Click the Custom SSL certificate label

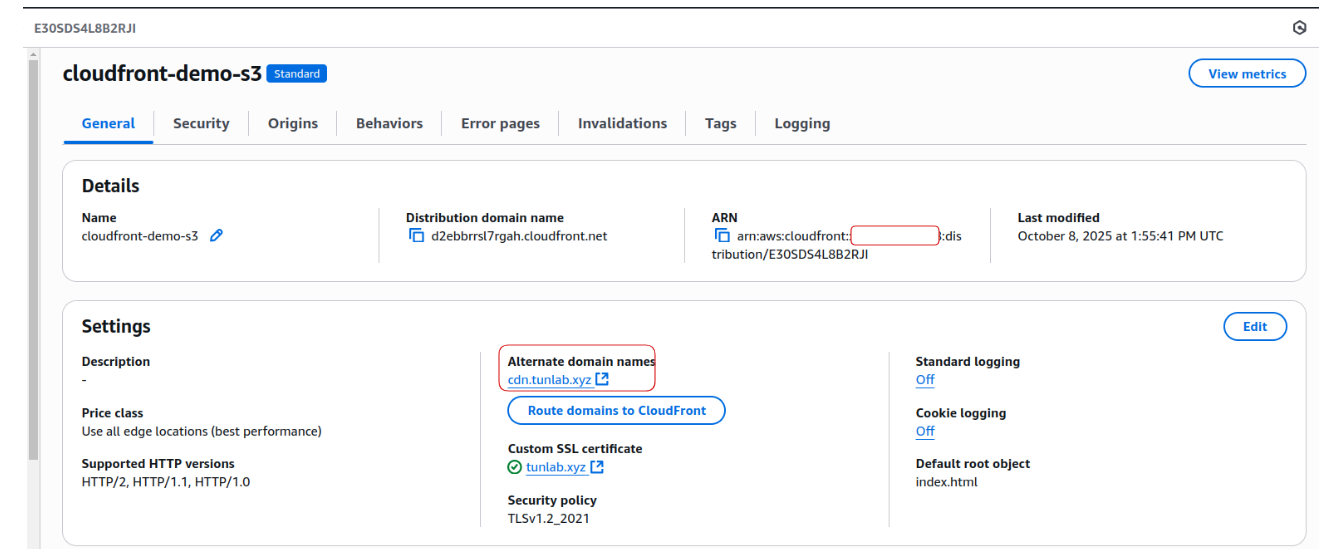coord(575,449)
